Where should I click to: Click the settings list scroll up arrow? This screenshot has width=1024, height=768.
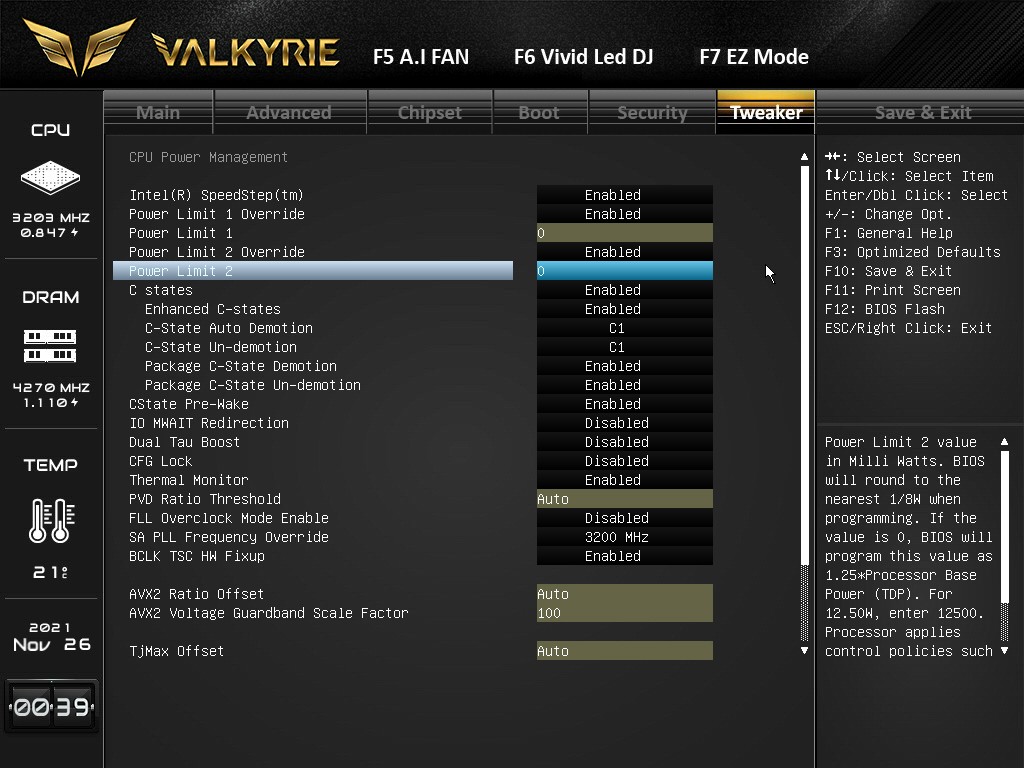tap(804, 157)
